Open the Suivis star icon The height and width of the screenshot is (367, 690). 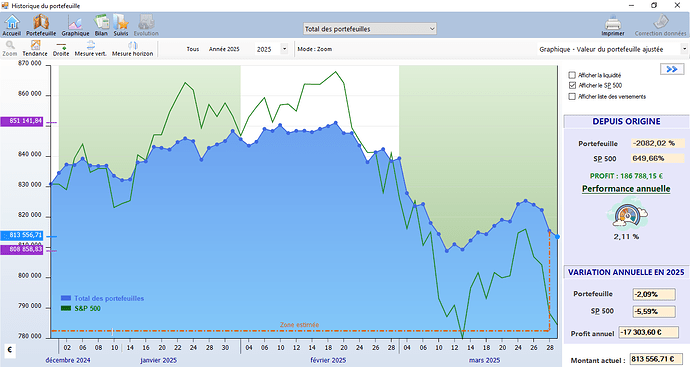(121, 25)
